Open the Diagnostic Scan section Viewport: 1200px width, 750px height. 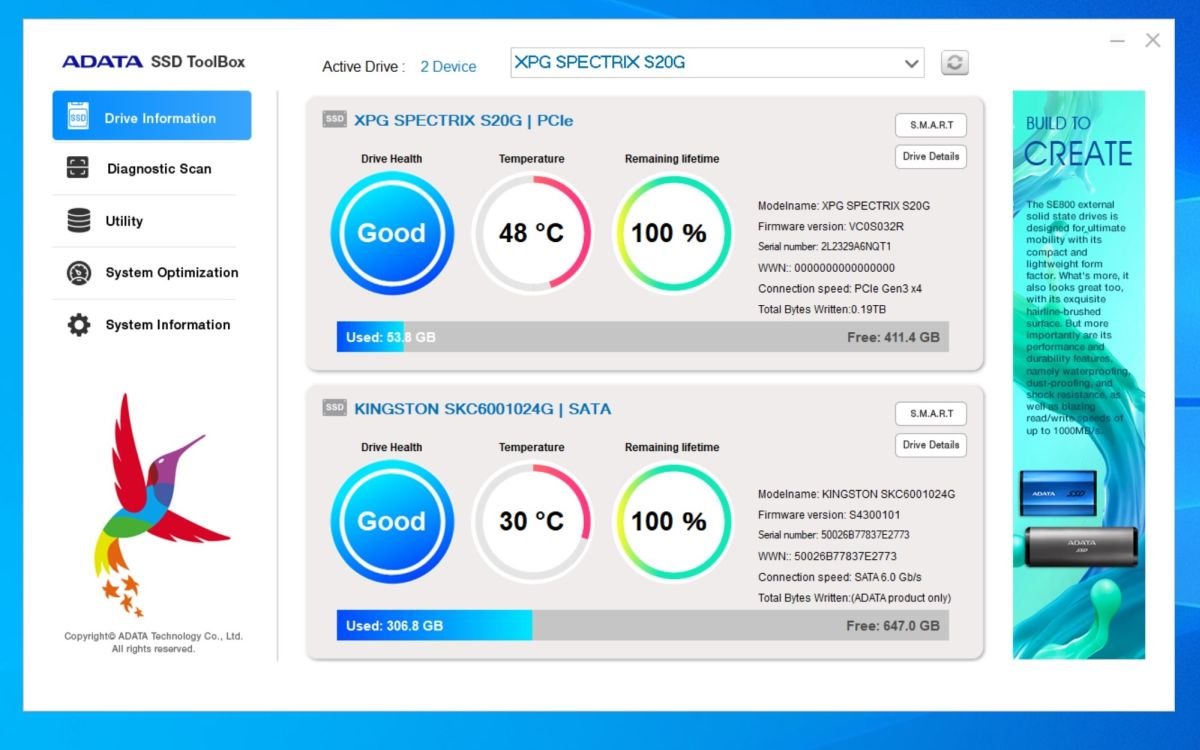click(x=159, y=169)
